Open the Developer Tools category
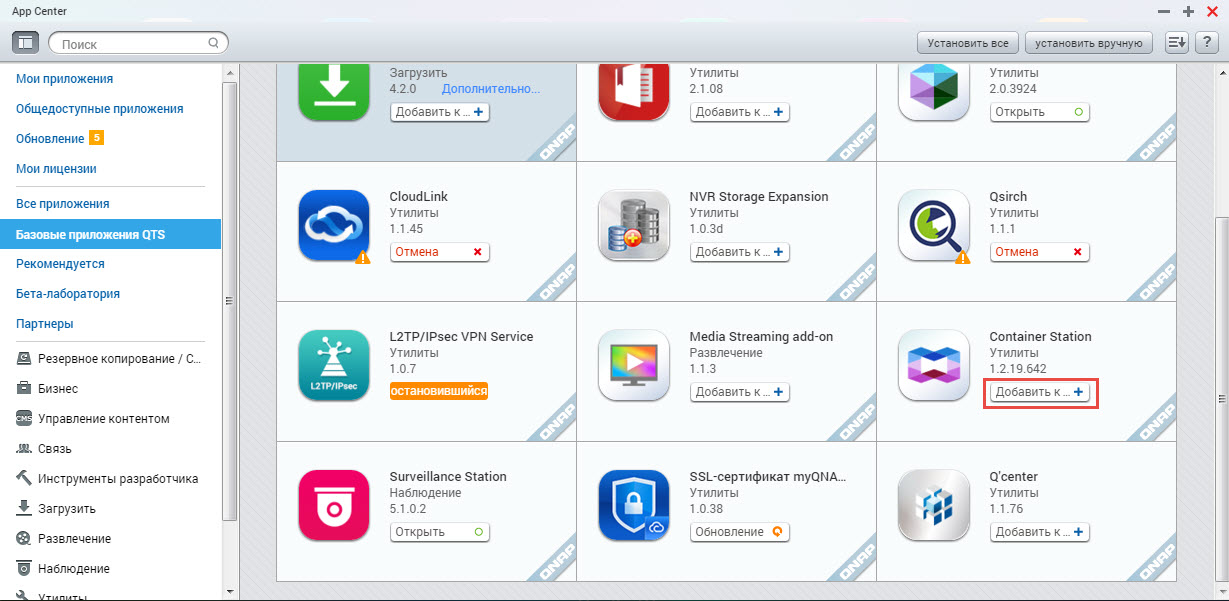Image resolution: width=1229 pixels, height=601 pixels. click(x=106, y=478)
